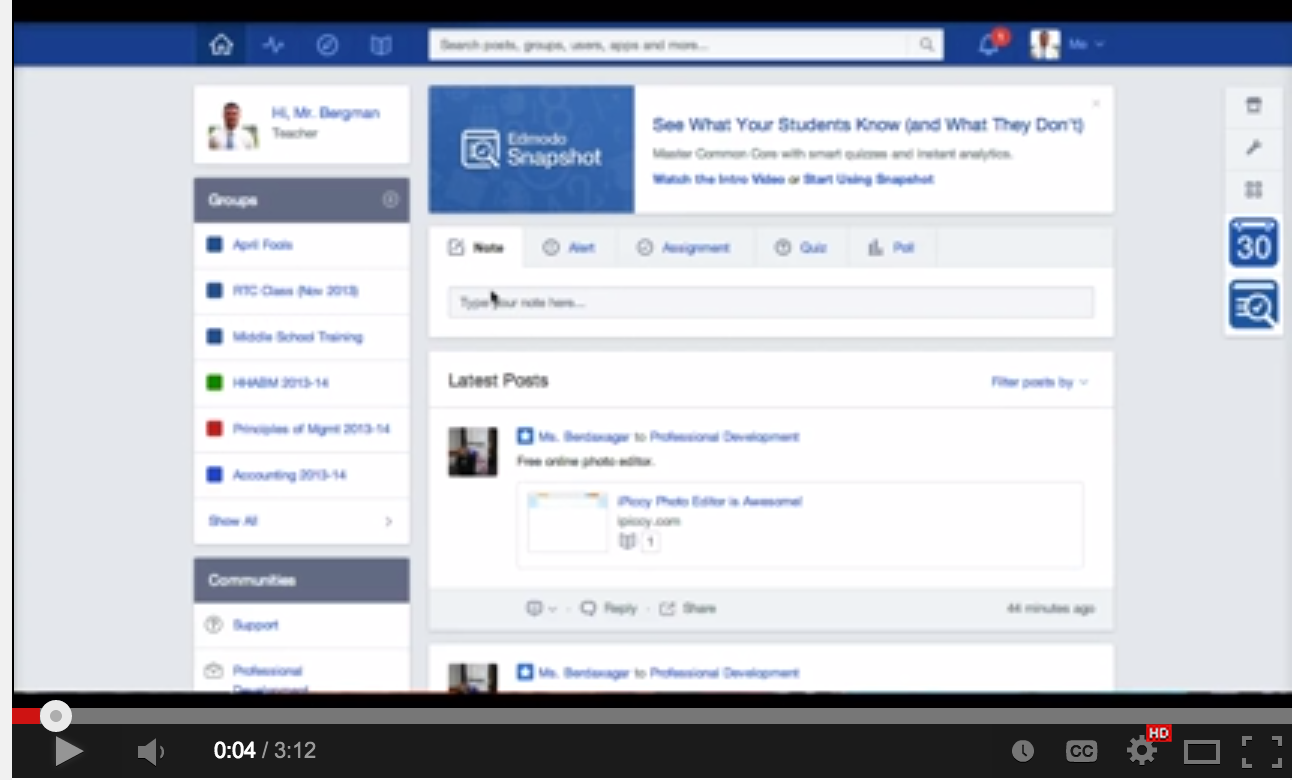Open the library book icon
Image resolution: width=1292 pixels, height=780 pixels.
(x=381, y=45)
